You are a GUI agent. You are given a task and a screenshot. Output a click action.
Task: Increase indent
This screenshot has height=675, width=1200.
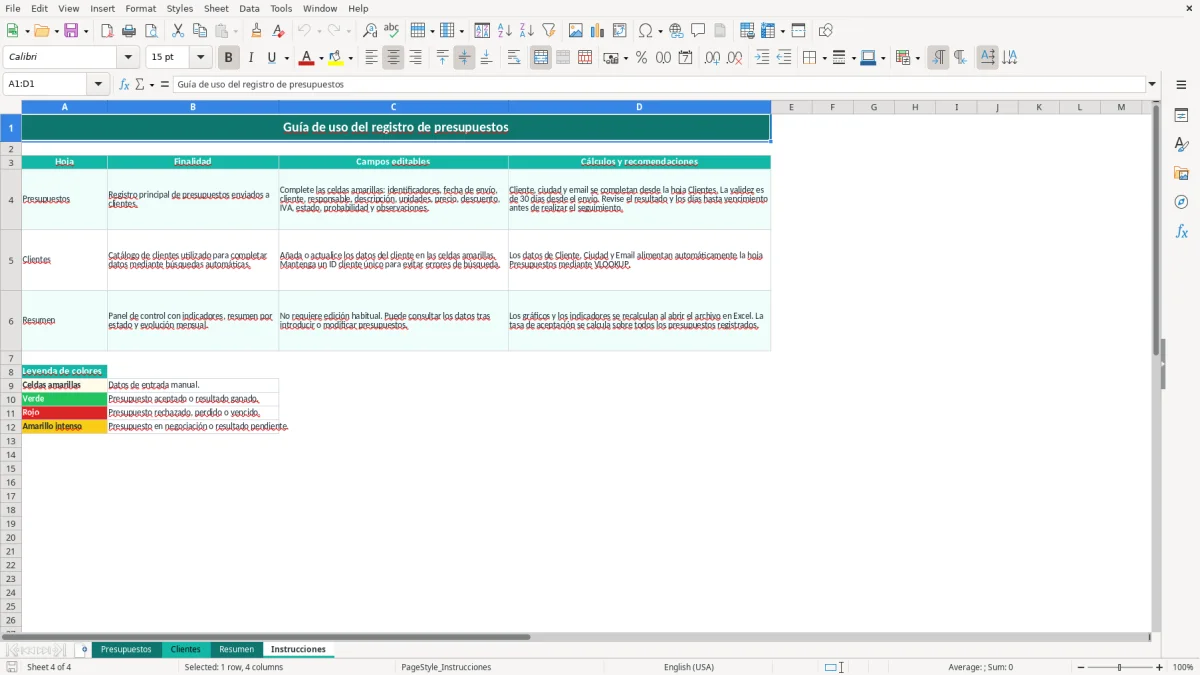pos(762,58)
